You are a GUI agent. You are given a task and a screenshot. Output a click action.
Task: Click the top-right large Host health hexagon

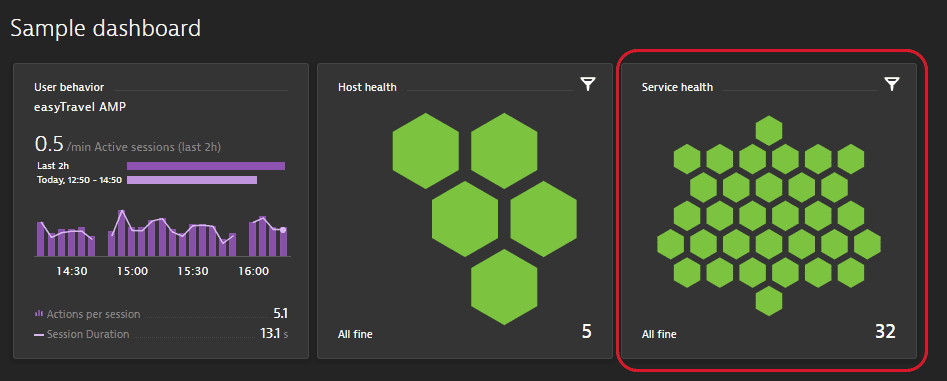[x=504, y=150]
